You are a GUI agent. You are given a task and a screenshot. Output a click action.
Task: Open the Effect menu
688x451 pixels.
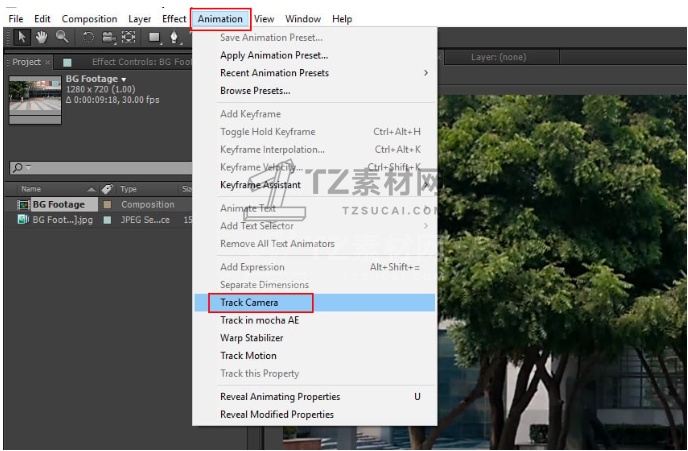click(174, 19)
